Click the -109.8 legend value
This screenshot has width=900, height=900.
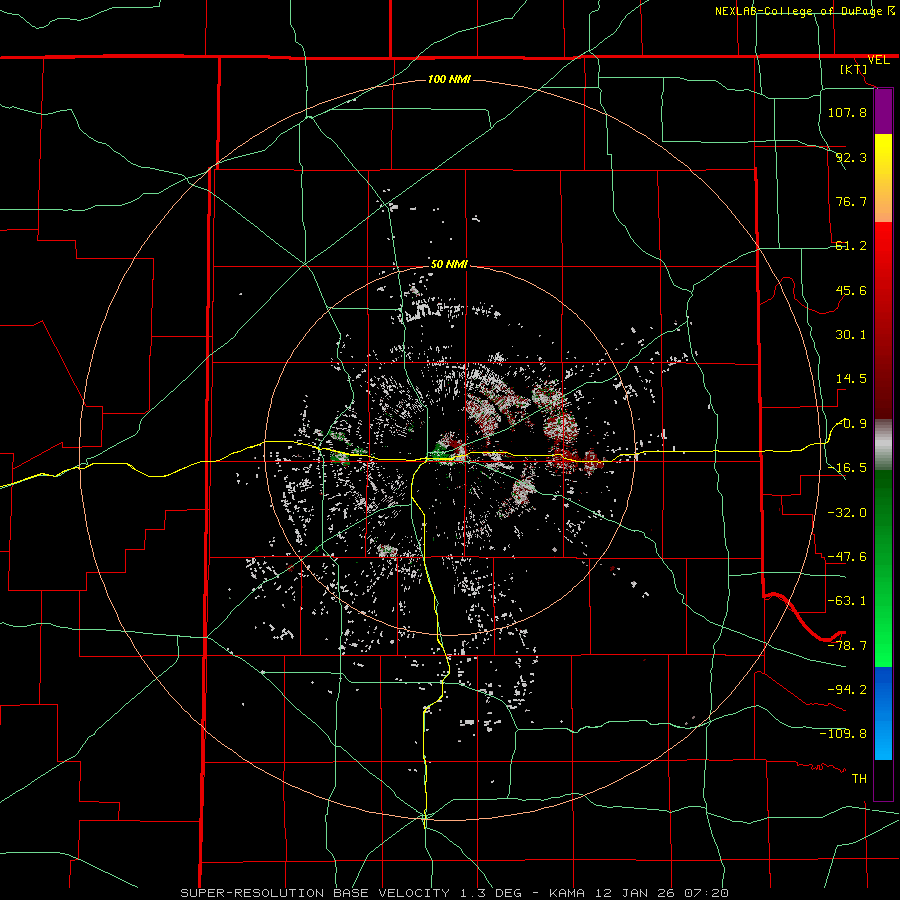click(x=843, y=734)
